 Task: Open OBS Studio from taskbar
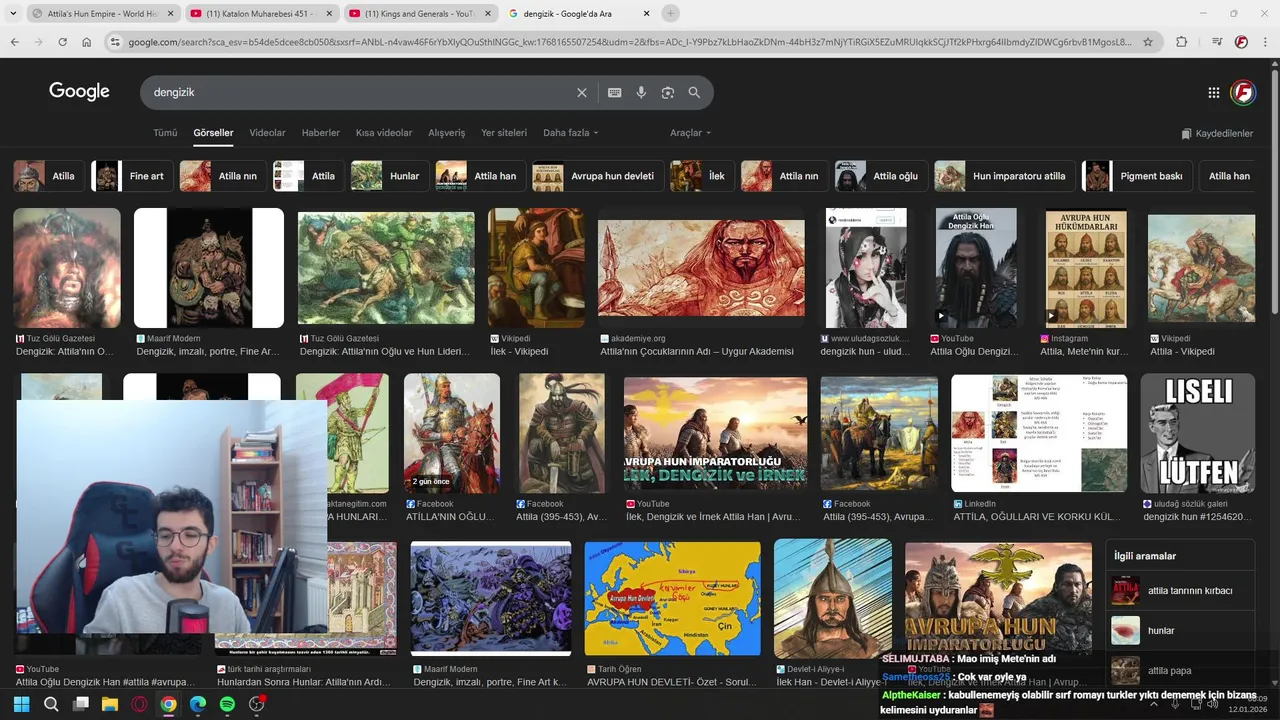click(x=257, y=704)
